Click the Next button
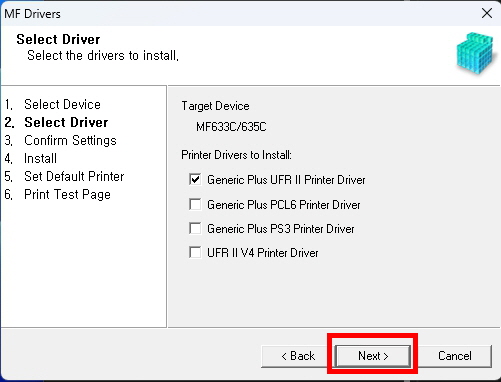501x382 pixels. (373, 356)
